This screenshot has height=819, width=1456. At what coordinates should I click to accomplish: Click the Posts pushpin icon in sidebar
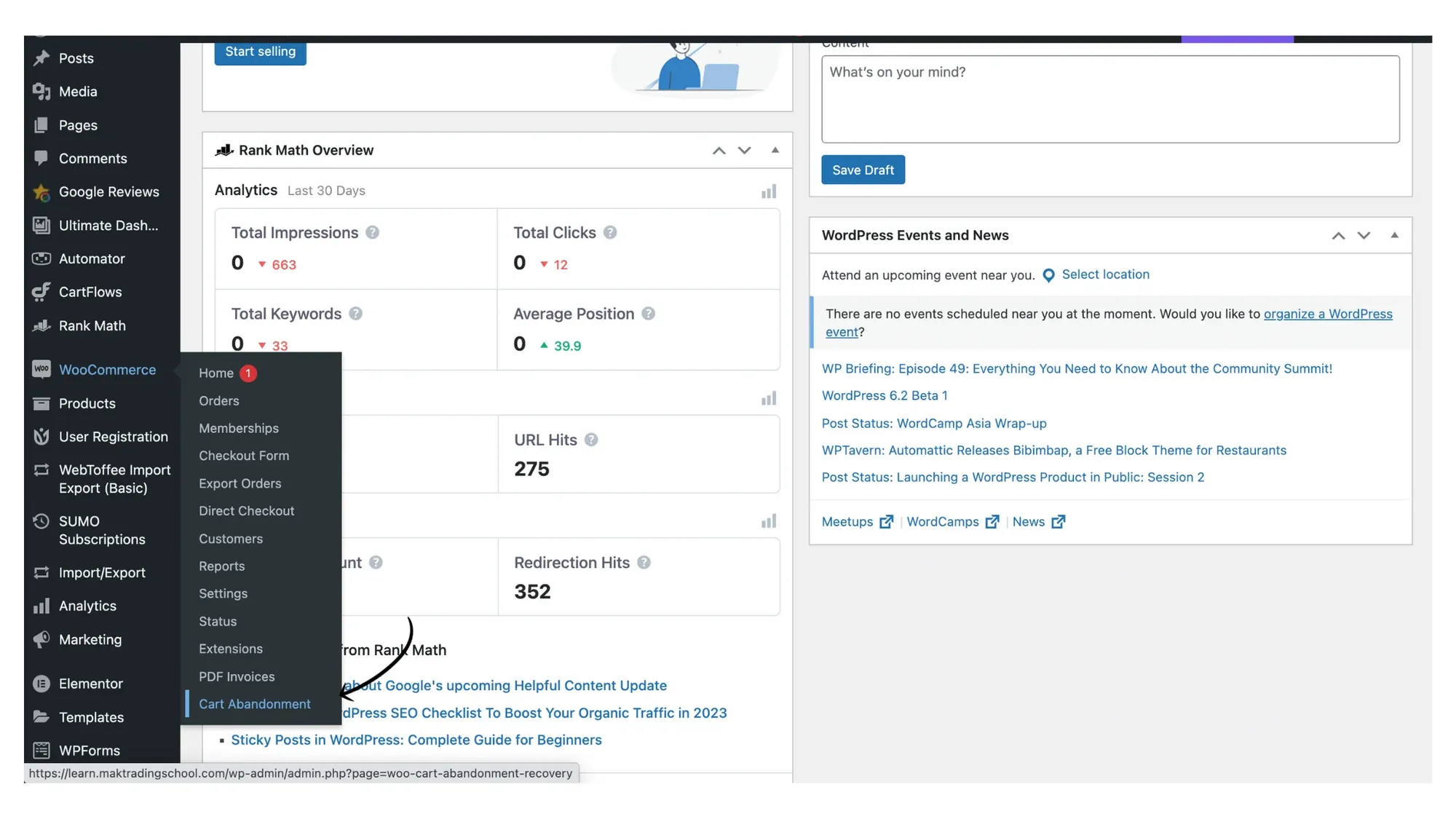click(x=42, y=58)
